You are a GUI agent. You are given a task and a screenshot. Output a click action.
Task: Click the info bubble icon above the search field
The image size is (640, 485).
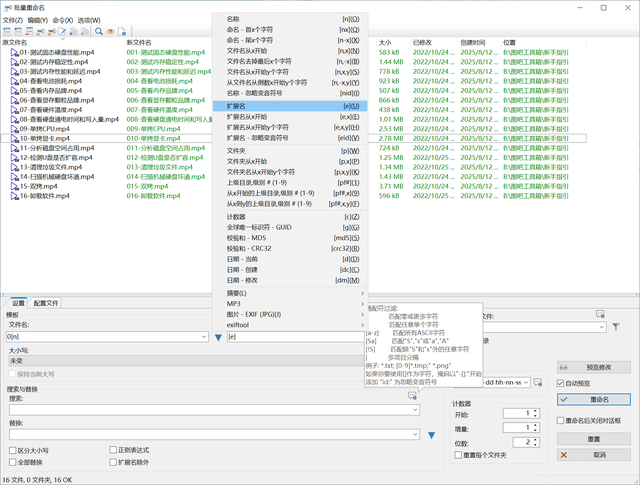[x=412, y=395]
